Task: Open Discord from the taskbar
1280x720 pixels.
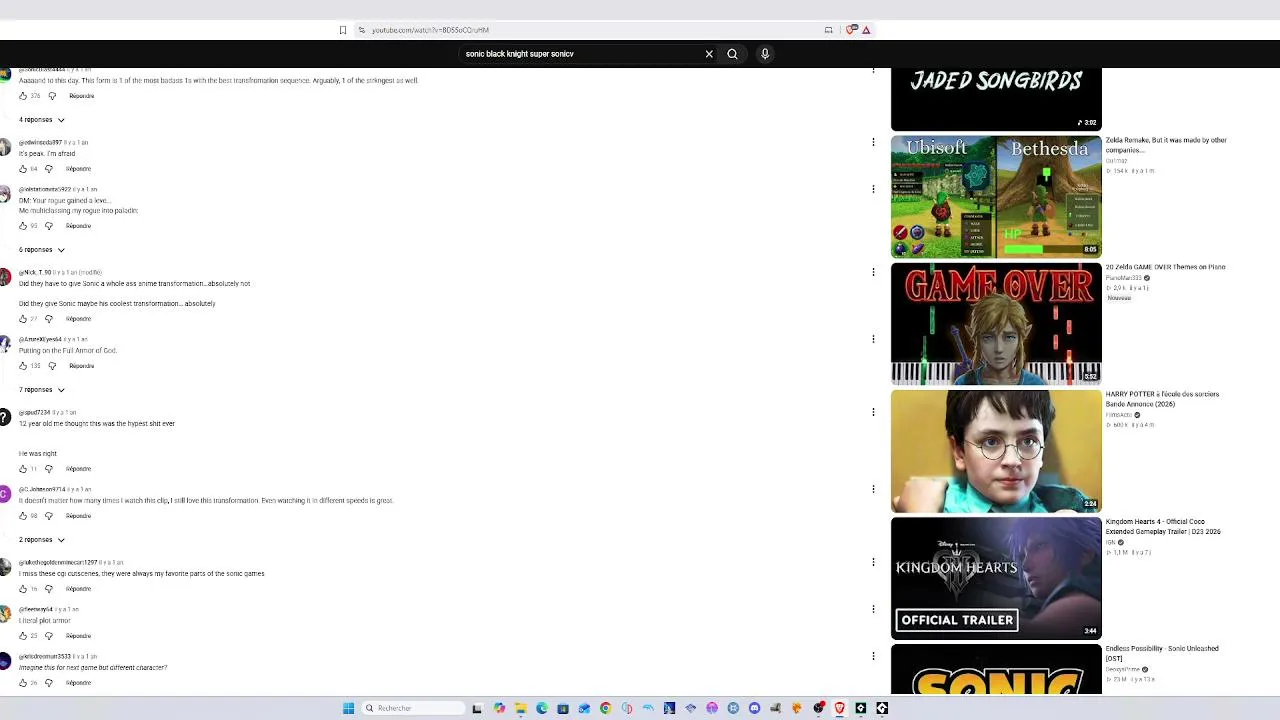Action: 754,708
